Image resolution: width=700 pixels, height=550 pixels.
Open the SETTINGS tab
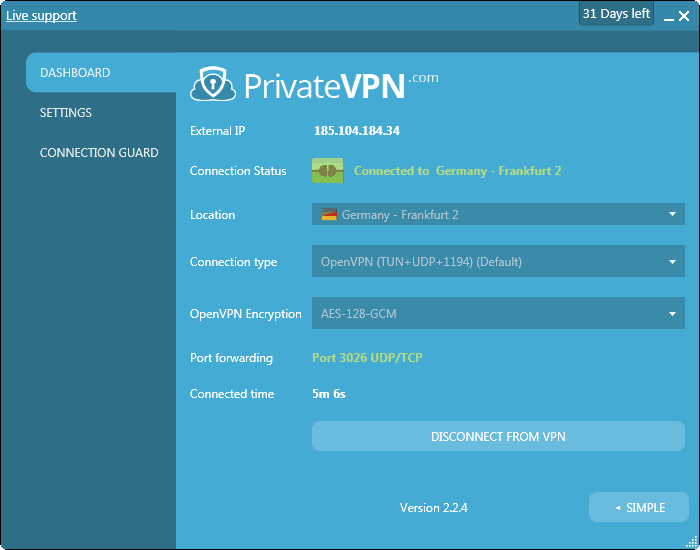(66, 112)
